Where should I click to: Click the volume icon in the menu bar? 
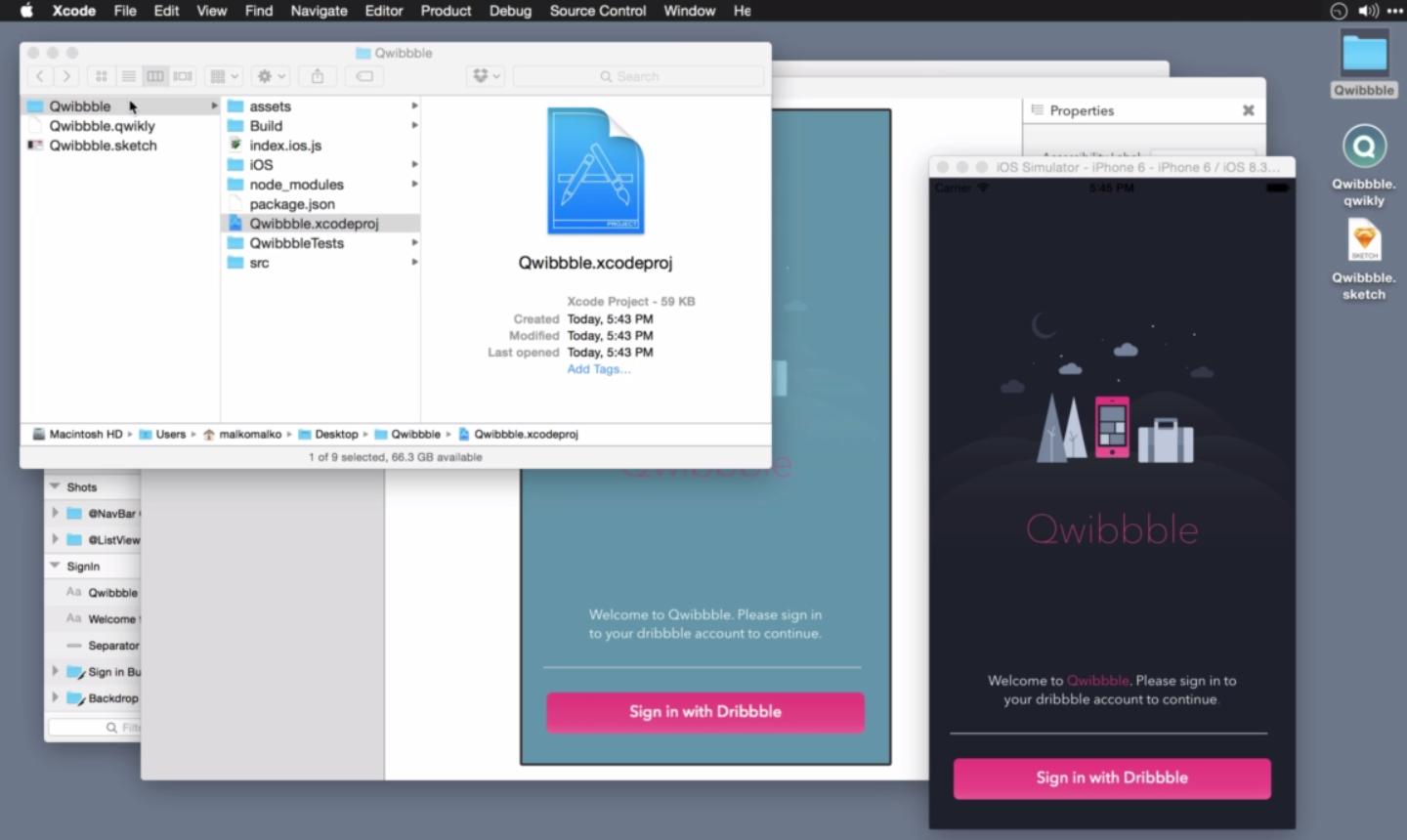pyautogui.click(x=1368, y=11)
